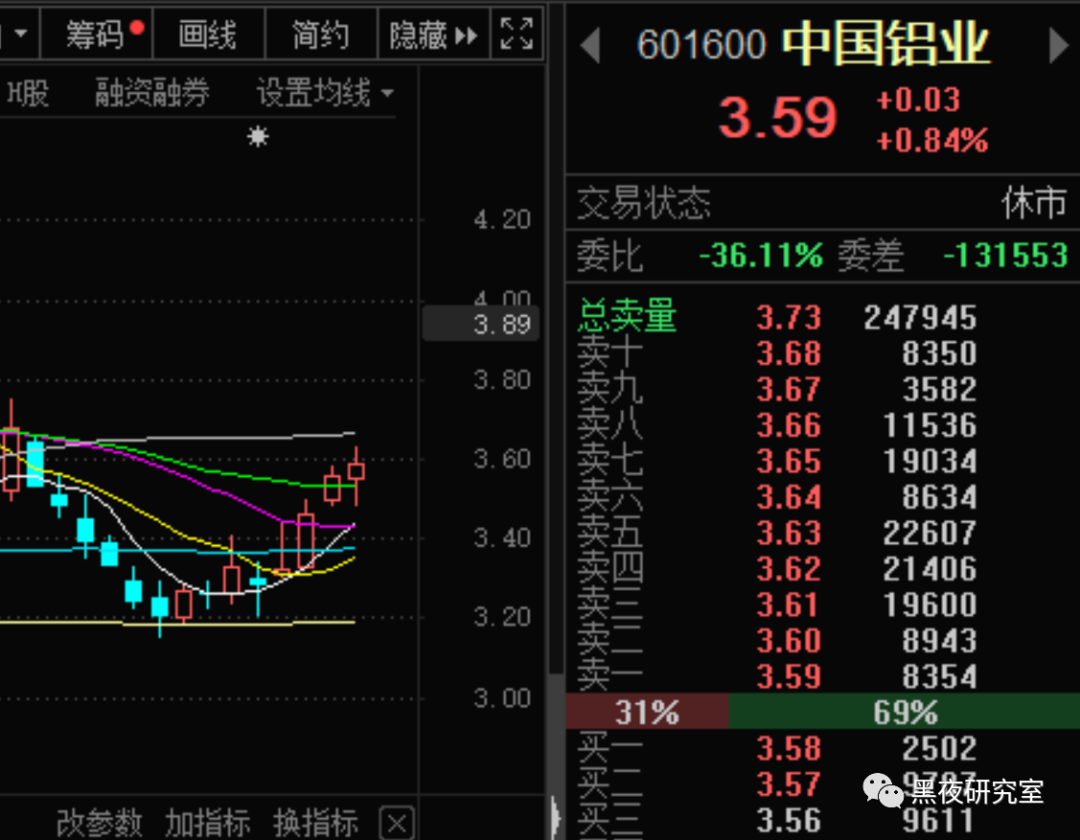Open the dropdown arrow left of 筹码
This screenshot has width=1080, height=840.
coord(20,34)
